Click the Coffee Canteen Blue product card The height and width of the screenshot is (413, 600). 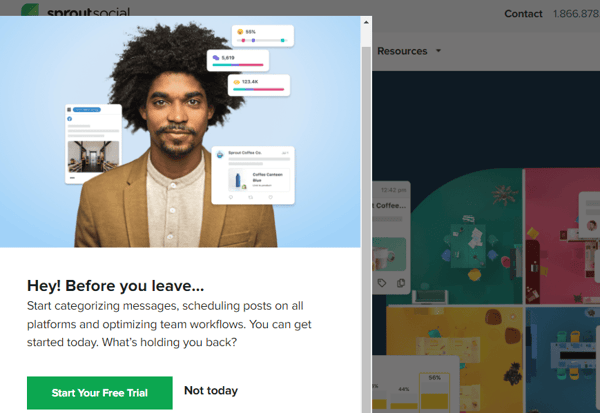tap(259, 180)
